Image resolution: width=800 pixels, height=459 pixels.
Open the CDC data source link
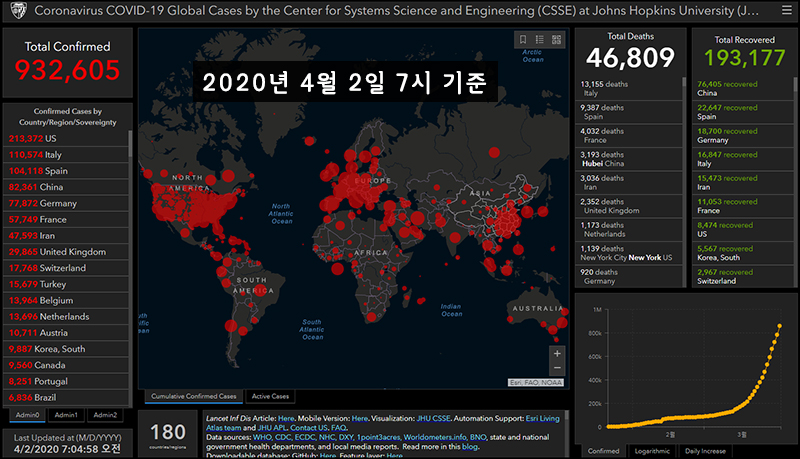click(x=283, y=437)
